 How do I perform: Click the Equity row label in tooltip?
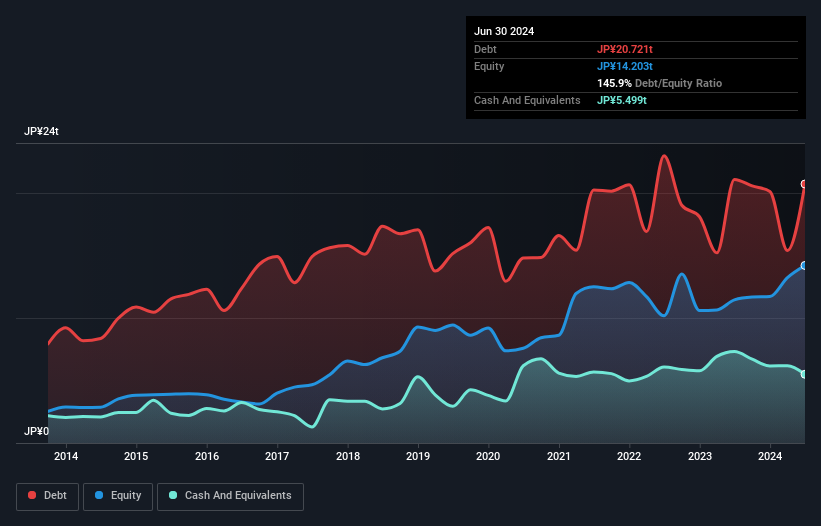point(489,66)
